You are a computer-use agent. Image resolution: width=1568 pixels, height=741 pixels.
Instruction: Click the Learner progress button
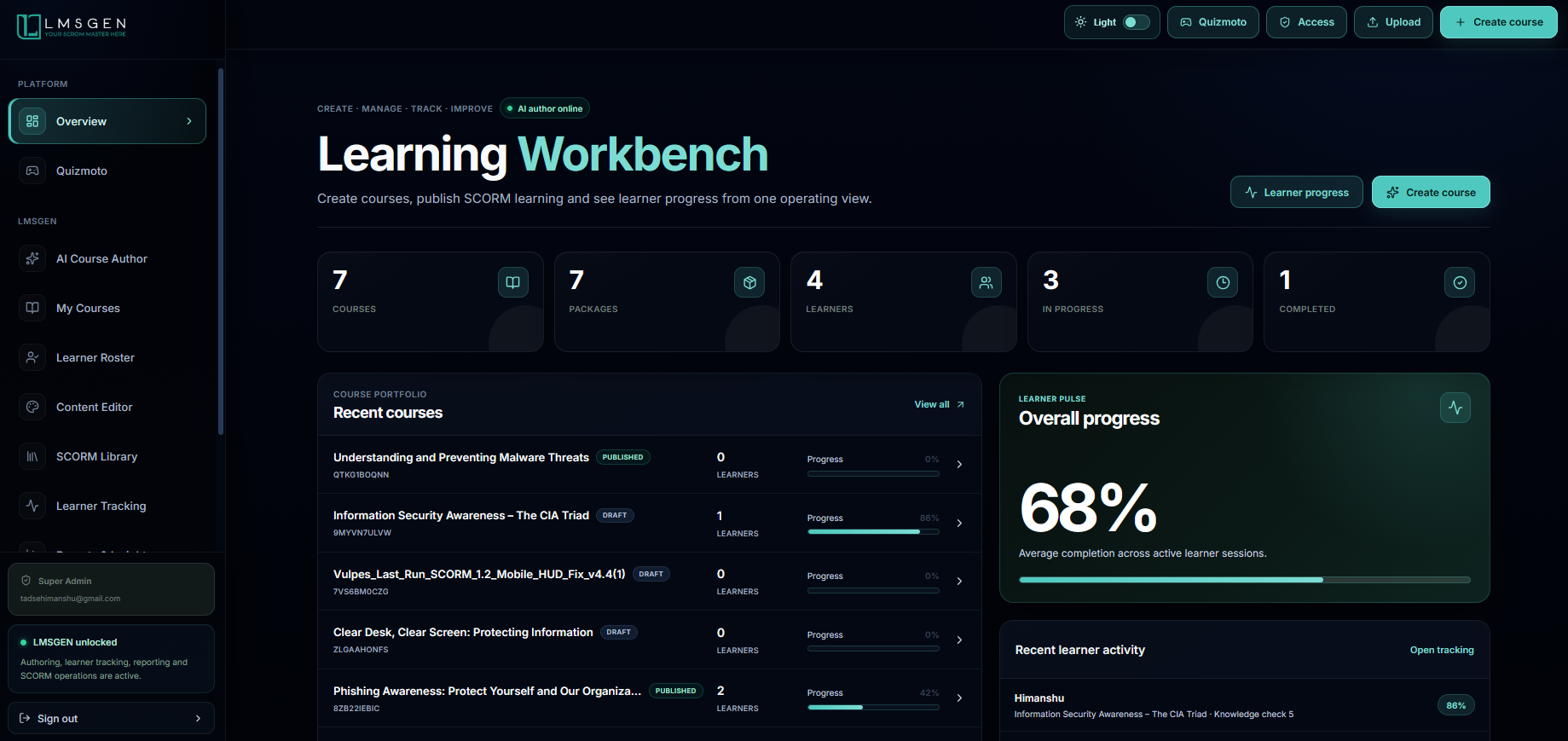1296,192
